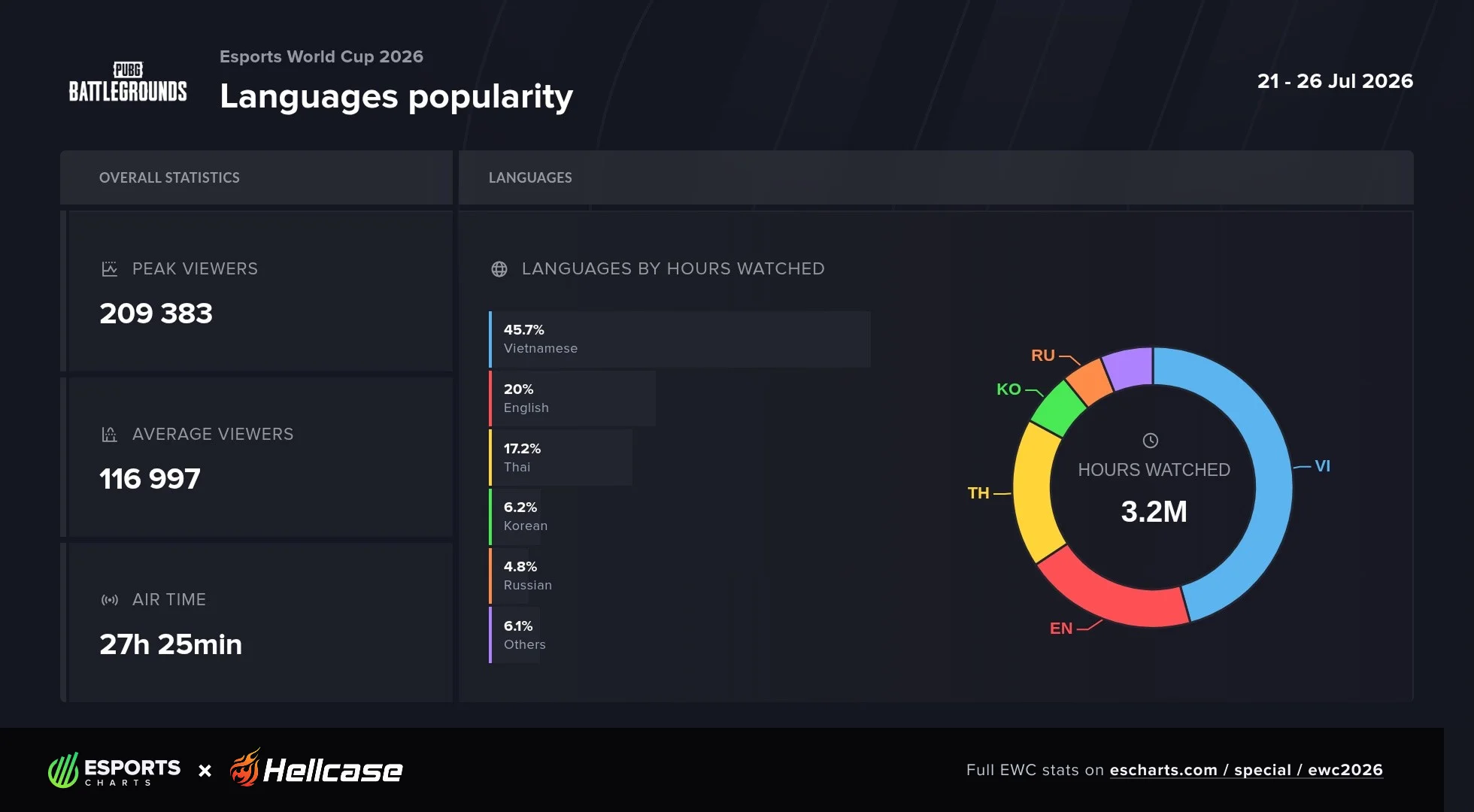Click the PUBG Battlegrounds logo
Screen dimensions: 1474x812
click(x=128, y=81)
